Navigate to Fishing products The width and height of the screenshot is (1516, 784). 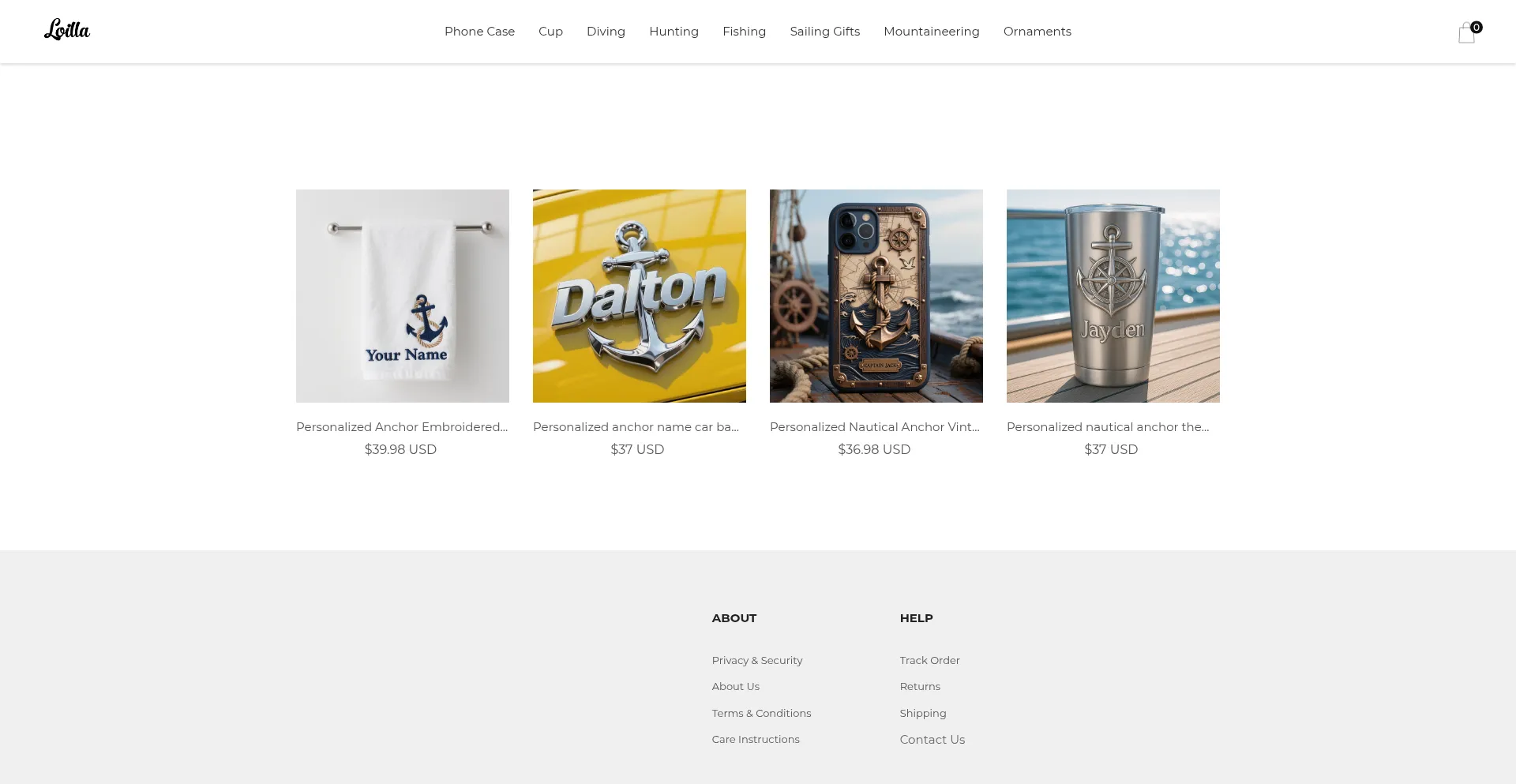click(x=744, y=32)
